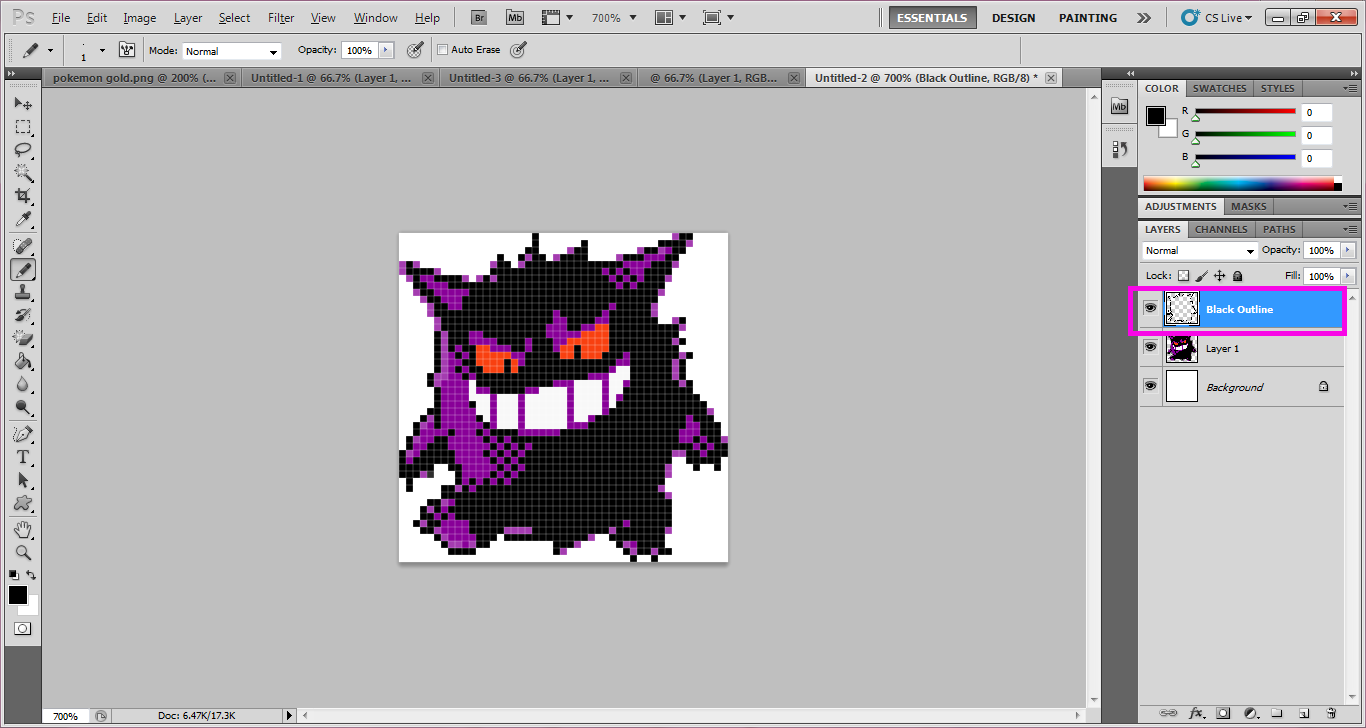Image resolution: width=1366 pixels, height=728 pixels.
Task: Select the Magic Wand tool
Action: pos(22,173)
